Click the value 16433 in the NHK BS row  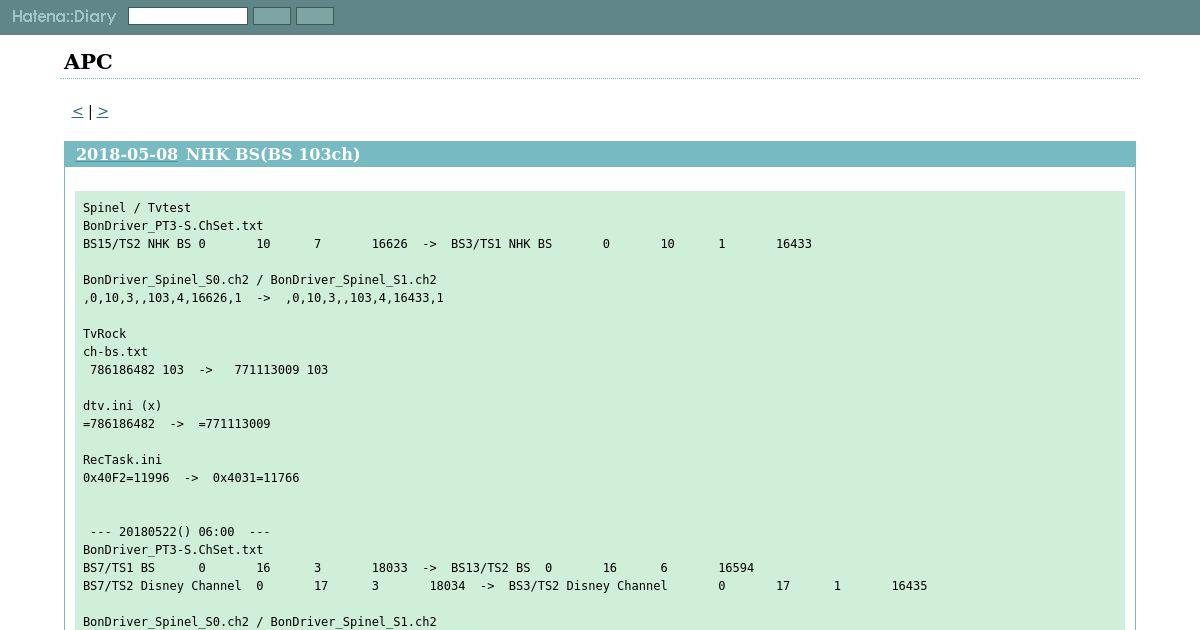point(794,244)
